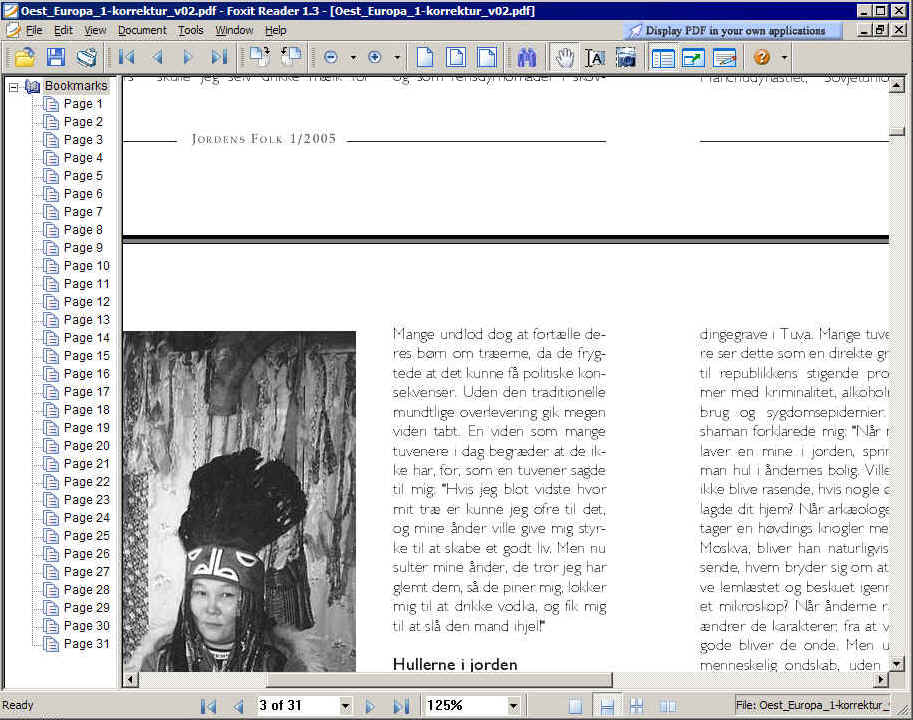Image resolution: width=913 pixels, height=720 pixels.
Task: Go to next page in top toolbar
Action: click(187, 57)
